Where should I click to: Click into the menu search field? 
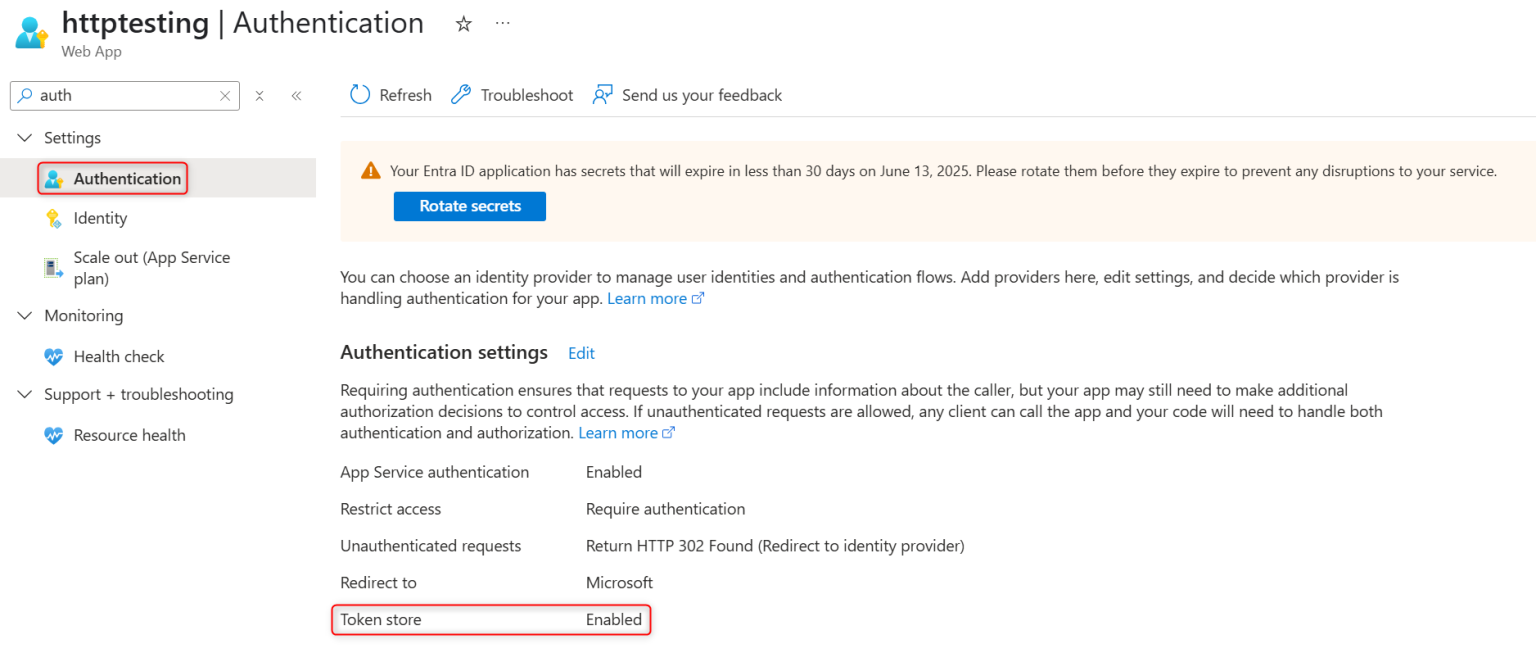(x=125, y=96)
